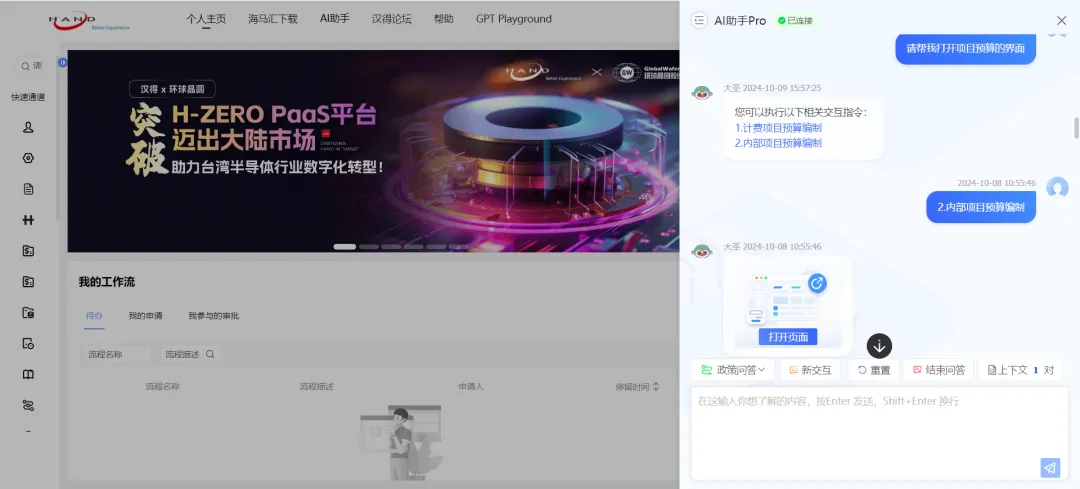Screen dimensions: 1080x489
Task: Toggle the blue sidebar collapse handle near banner
Action: 63,63
